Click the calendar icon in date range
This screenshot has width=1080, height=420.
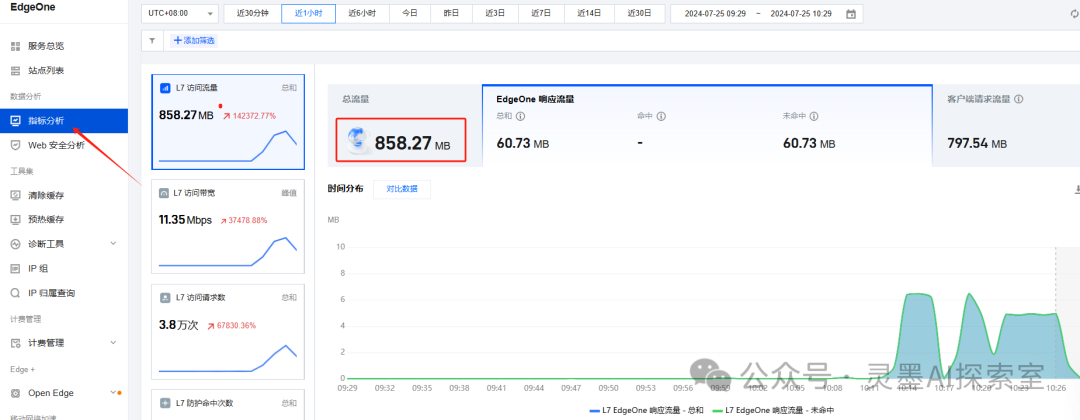click(x=851, y=14)
